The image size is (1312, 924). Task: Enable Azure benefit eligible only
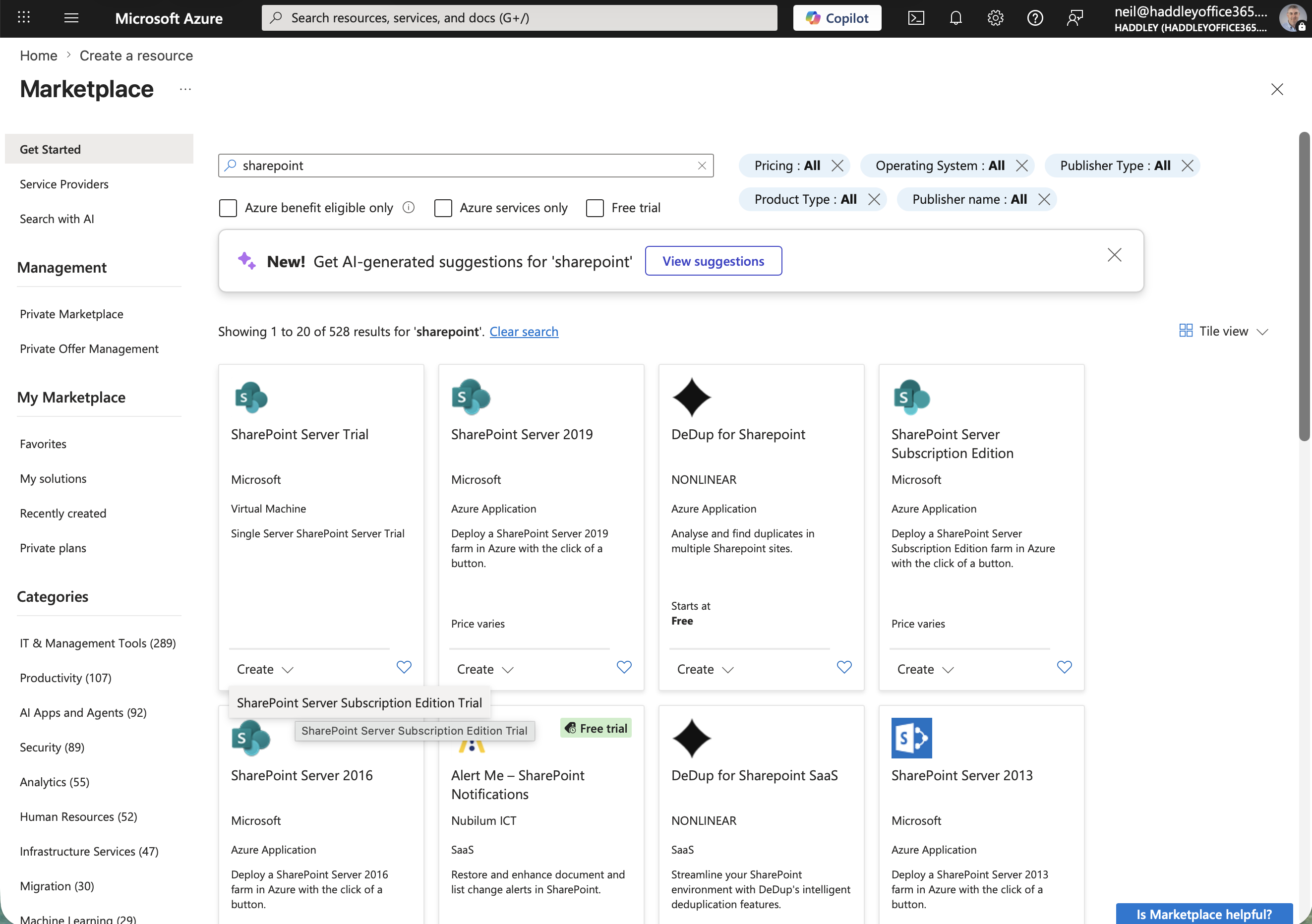coord(228,208)
